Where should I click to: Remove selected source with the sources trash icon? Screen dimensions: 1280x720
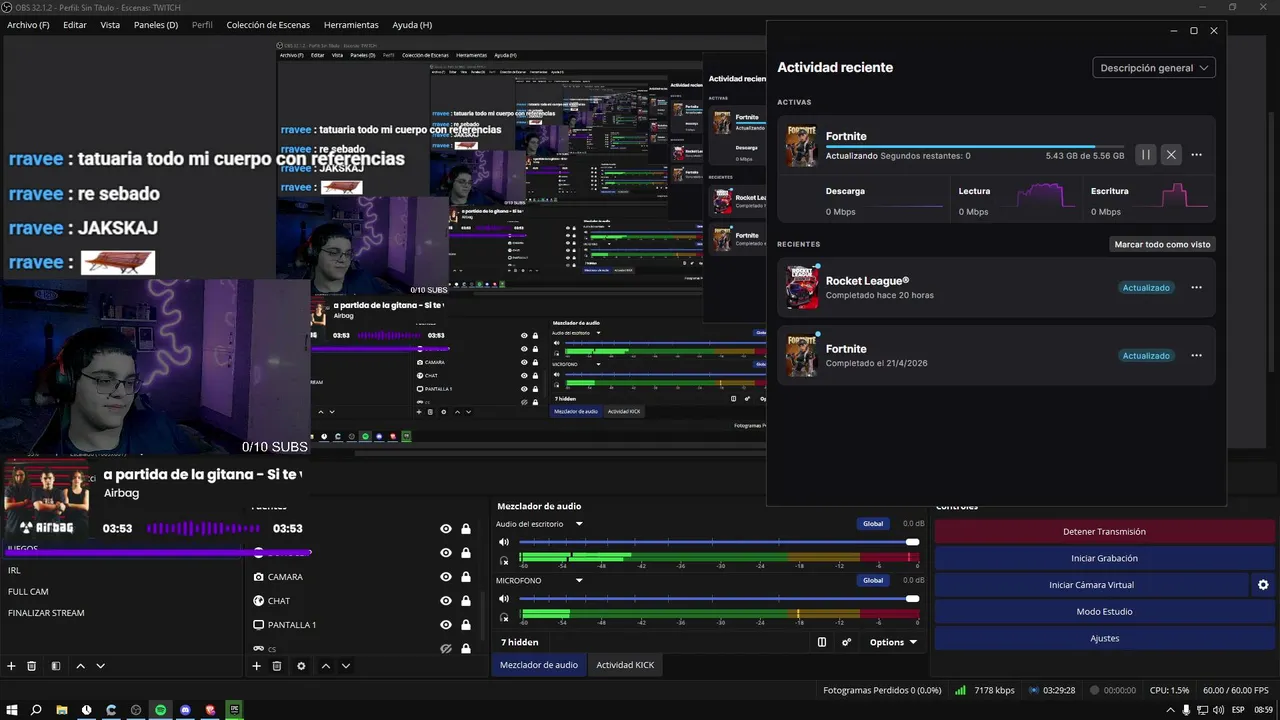pyautogui.click(x=277, y=666)
